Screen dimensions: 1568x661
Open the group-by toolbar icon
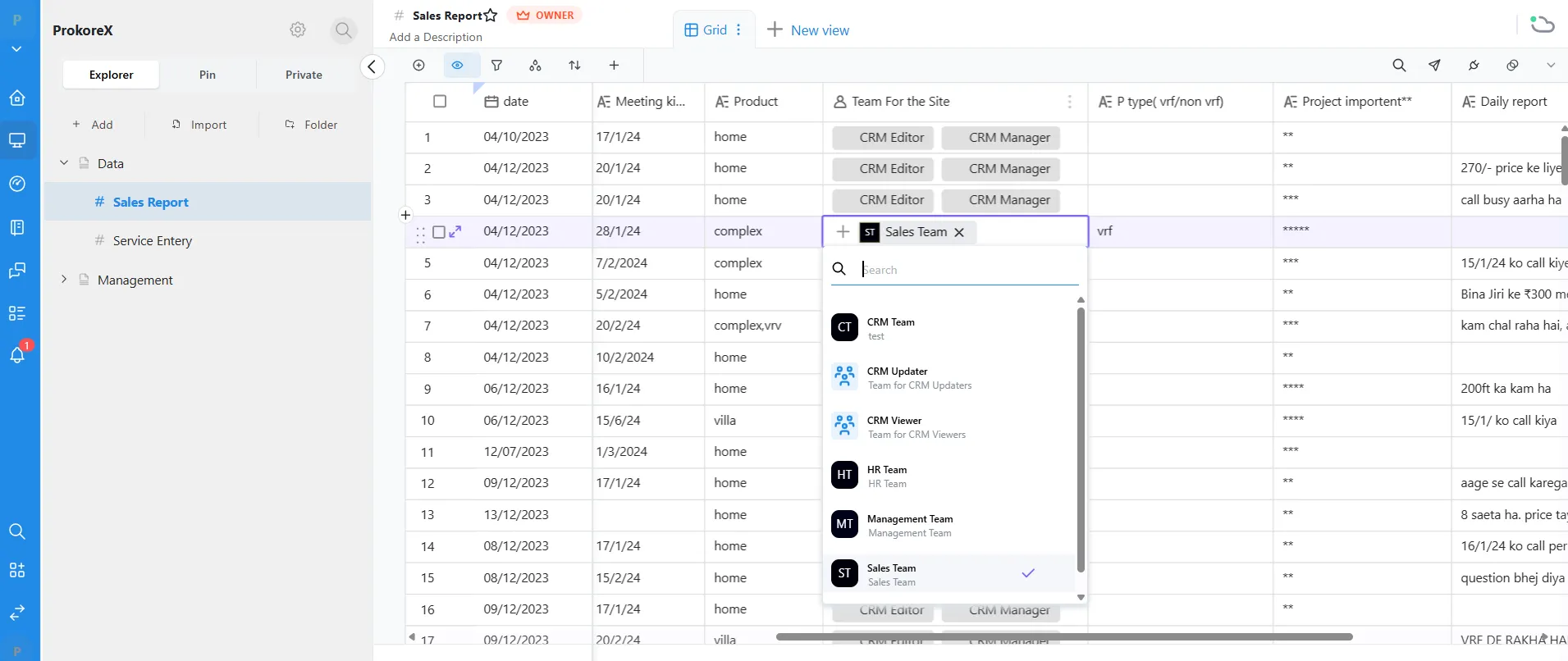point(535,66)
